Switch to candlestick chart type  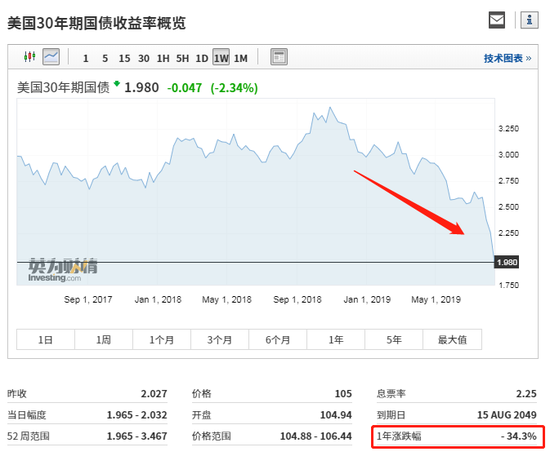coord(30,56)
